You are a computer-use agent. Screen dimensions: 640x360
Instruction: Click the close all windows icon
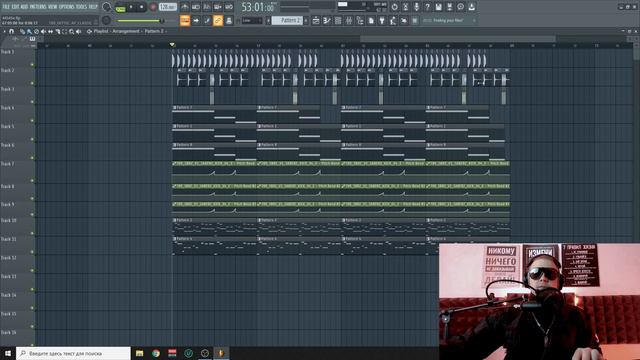(404, 20)
